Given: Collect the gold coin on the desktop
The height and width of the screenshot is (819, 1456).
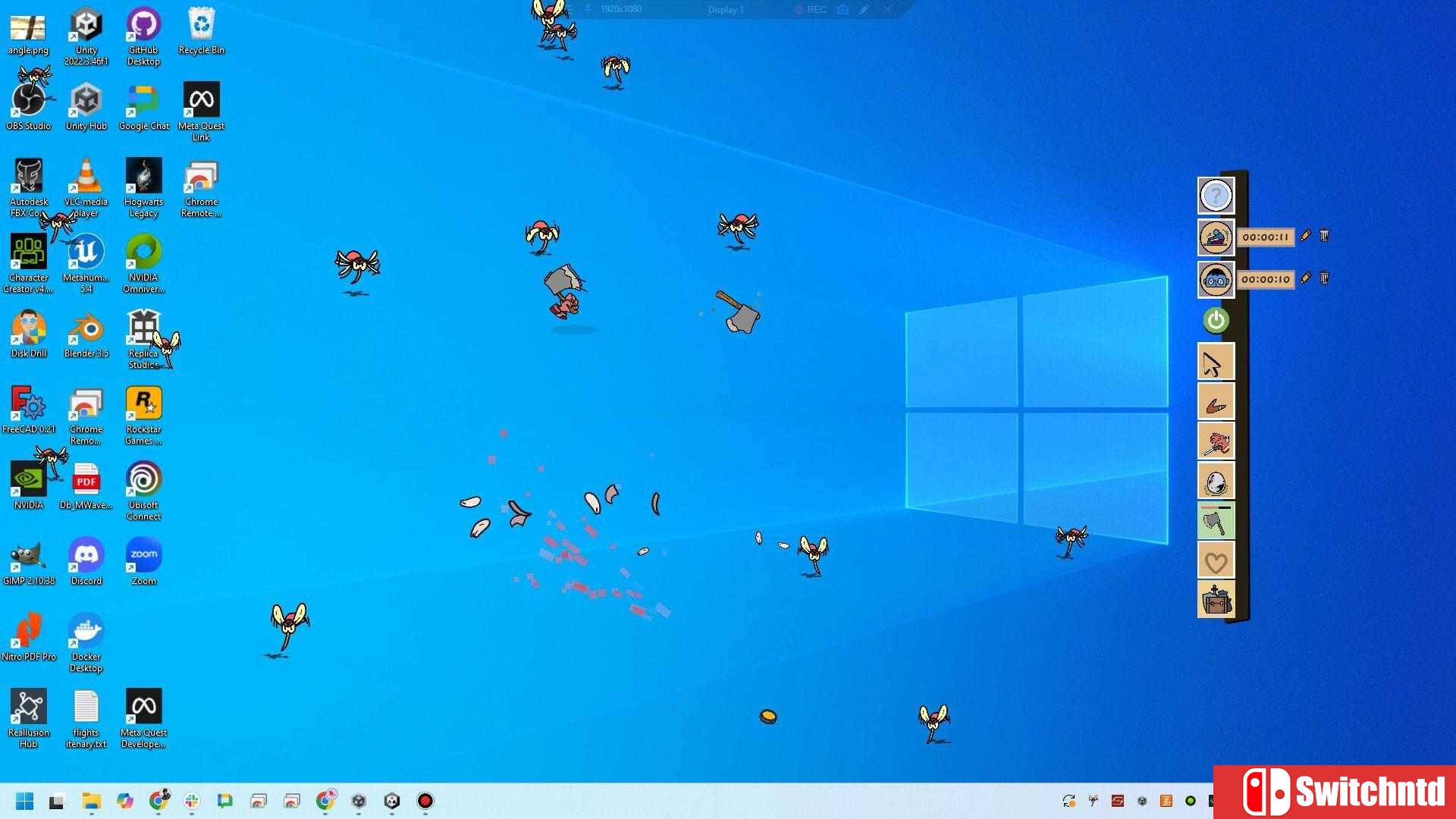Looking at the screenshot, I should 768,716.
